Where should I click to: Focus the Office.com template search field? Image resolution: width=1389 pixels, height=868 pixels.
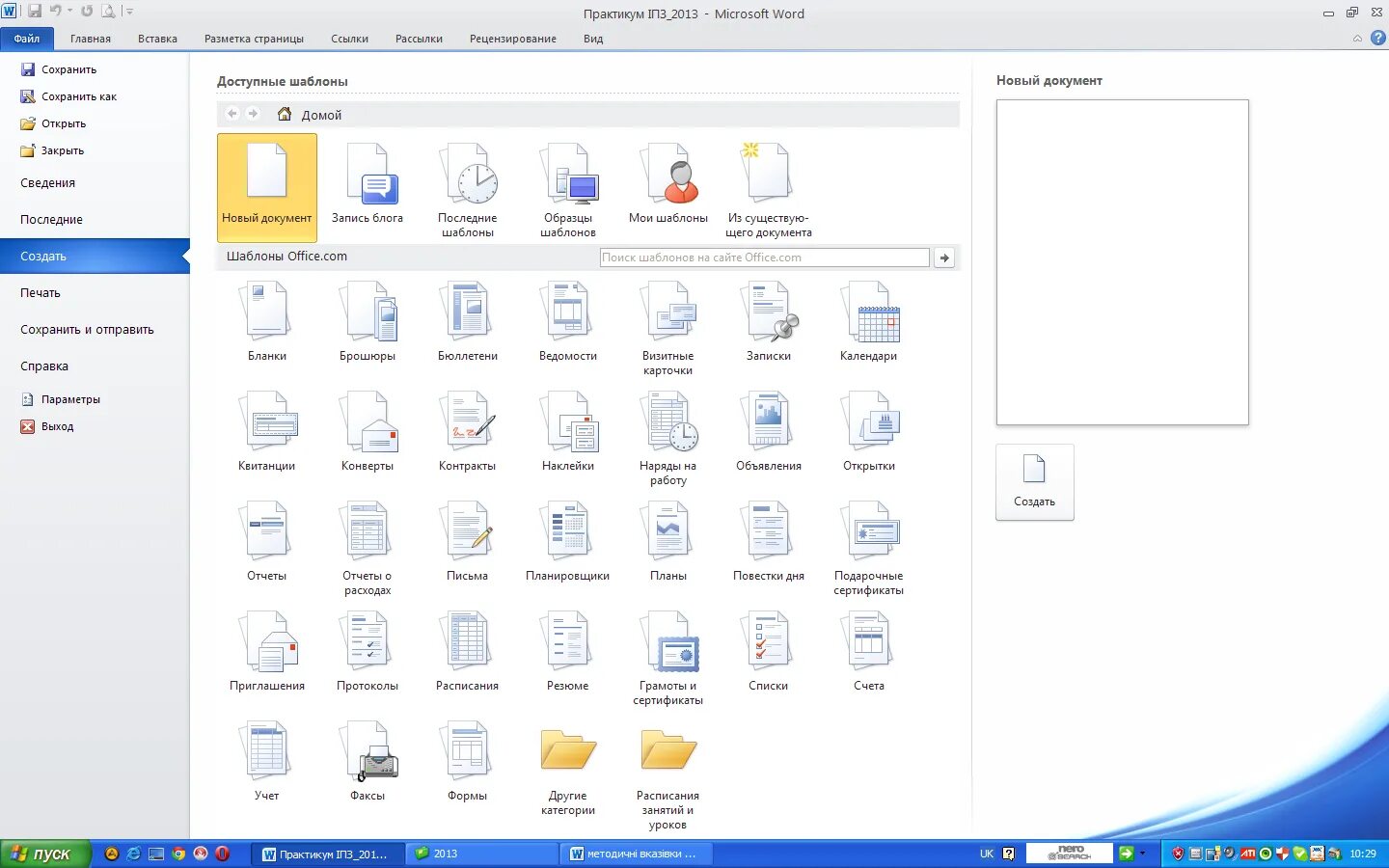(765, 258)
